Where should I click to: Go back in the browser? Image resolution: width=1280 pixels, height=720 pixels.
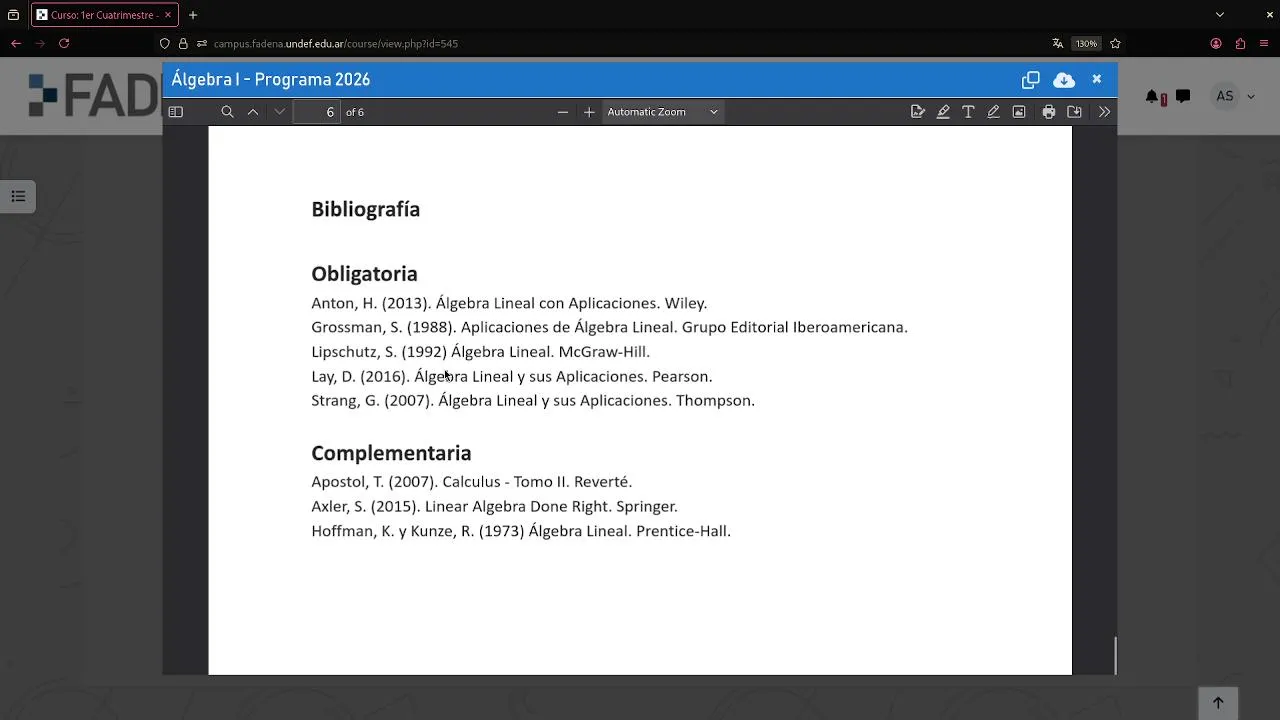click(x=16, y=43)
